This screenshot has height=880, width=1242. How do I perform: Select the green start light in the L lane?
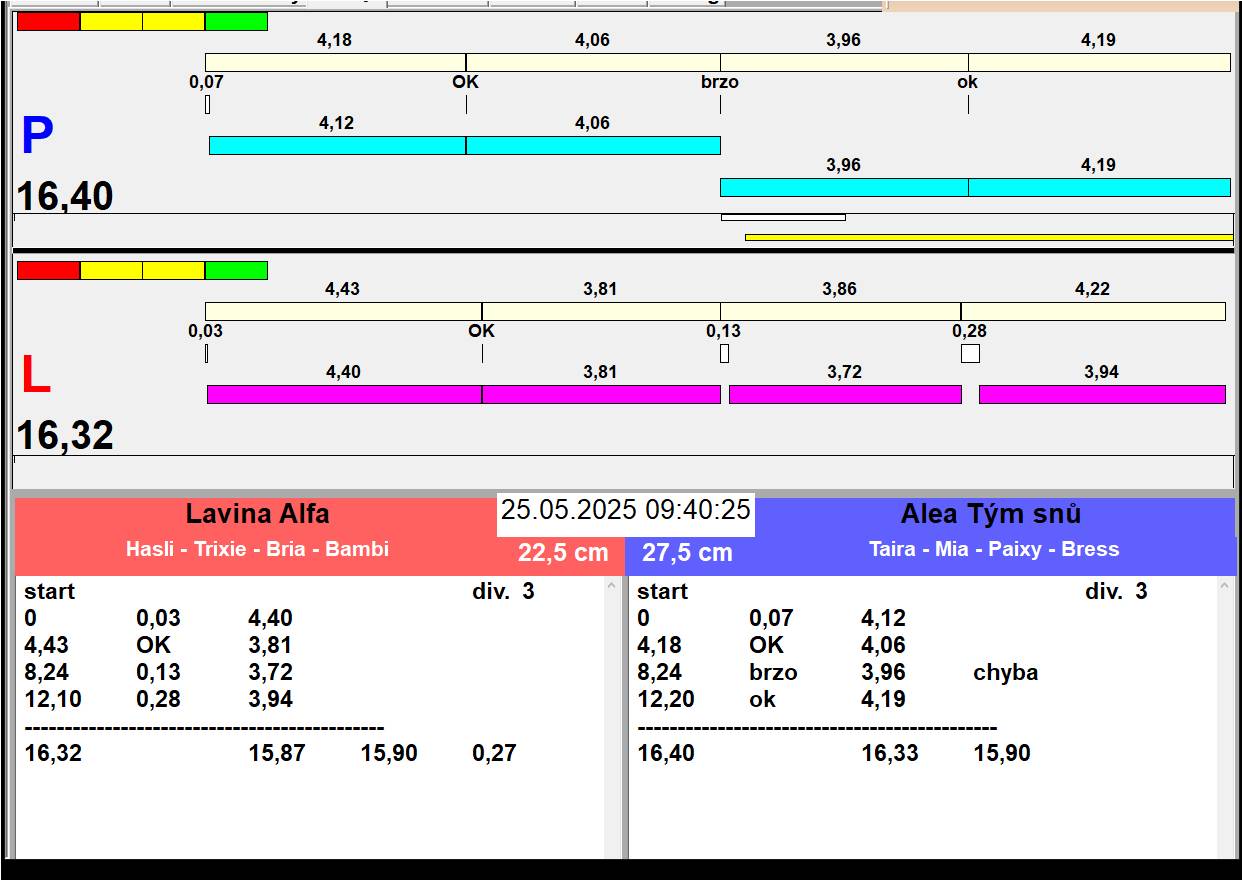[236, 270]
